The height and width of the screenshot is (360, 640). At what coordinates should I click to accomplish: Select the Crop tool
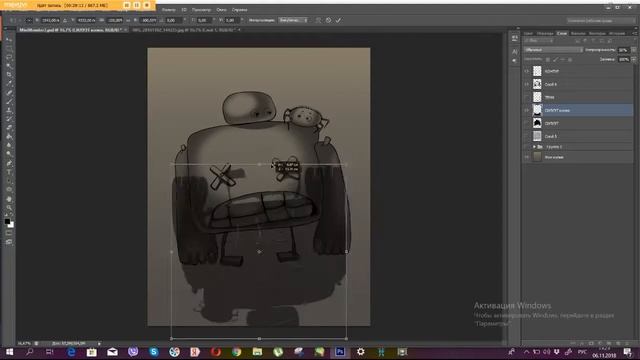9,75
